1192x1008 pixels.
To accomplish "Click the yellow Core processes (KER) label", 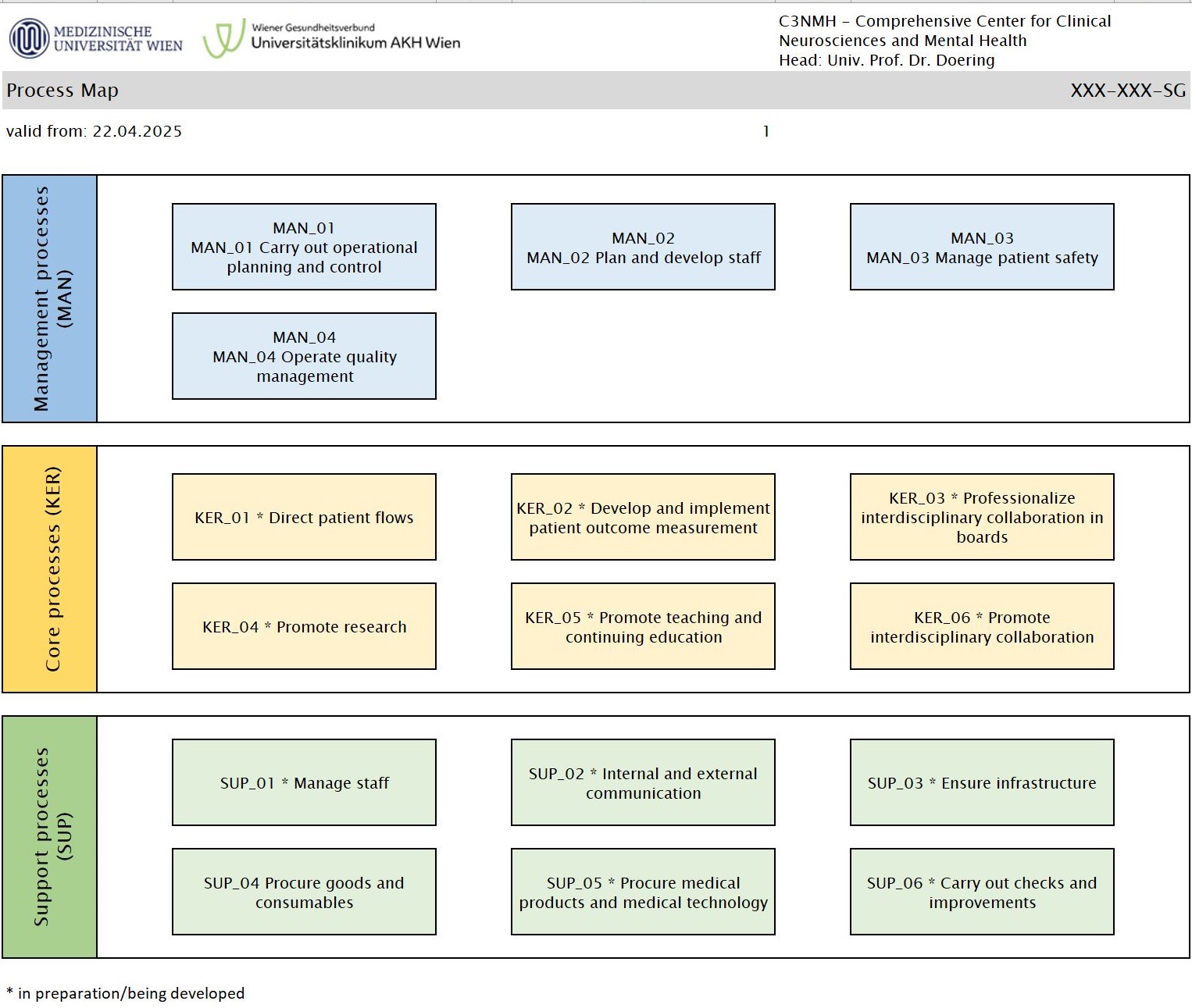I will click(50, 568).
